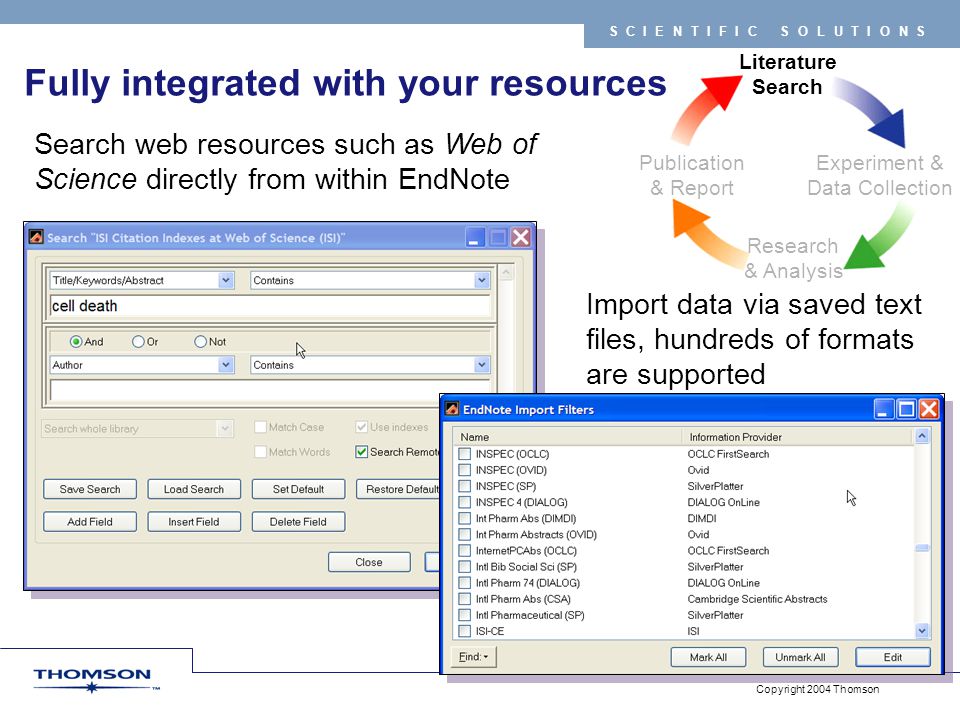Click the empty Author search text field

coord(270,390)
